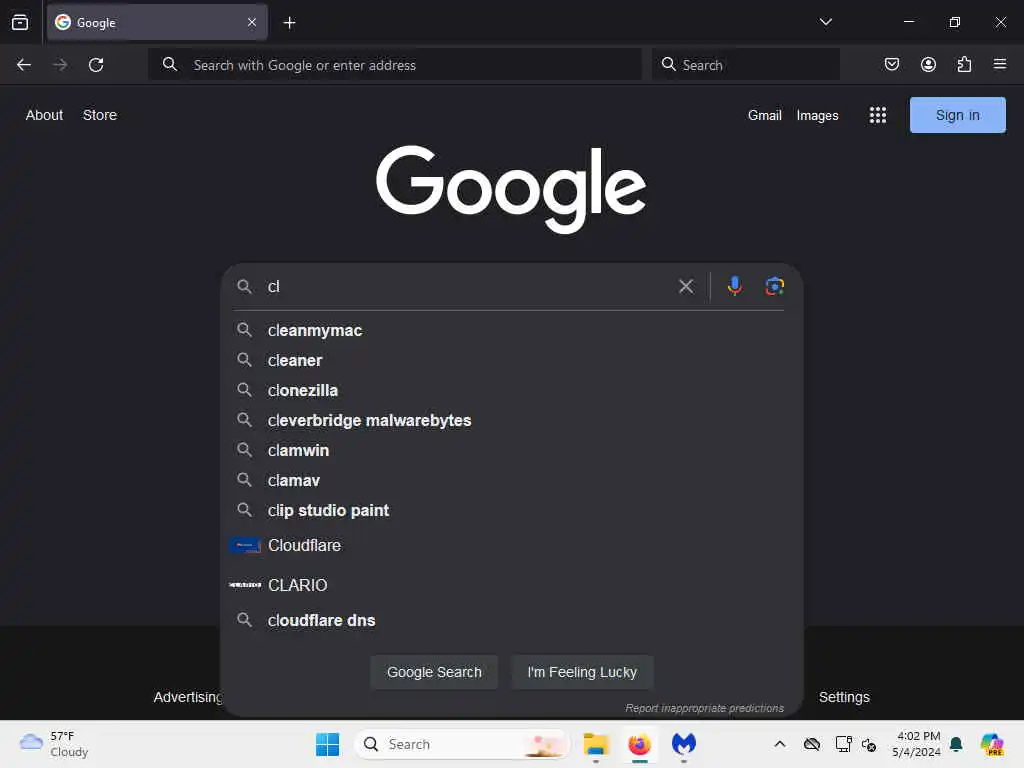Open the cloud sync tray icon
The image size is (1024, 768).
[812, 744]
